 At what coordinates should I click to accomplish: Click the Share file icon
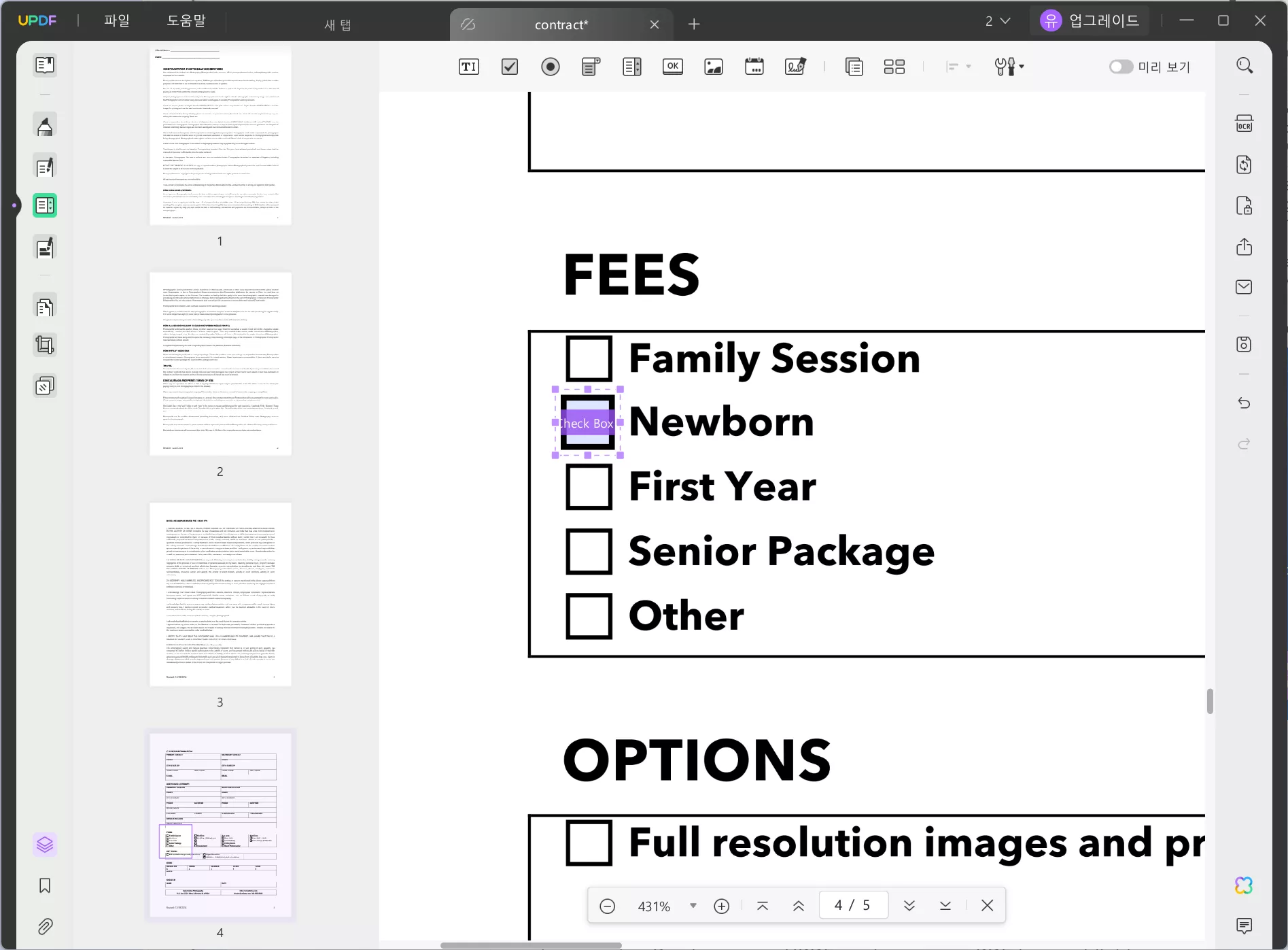pos(1244,246)
